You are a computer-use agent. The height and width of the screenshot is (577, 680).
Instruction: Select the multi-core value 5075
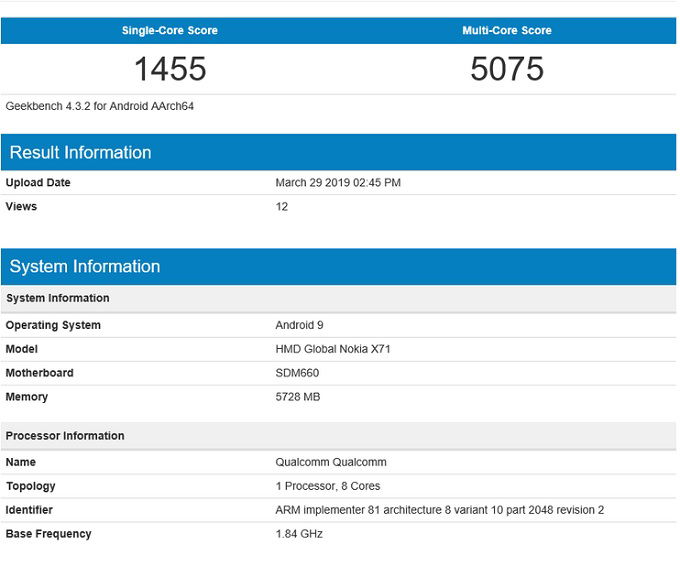[x=507, y=69]
